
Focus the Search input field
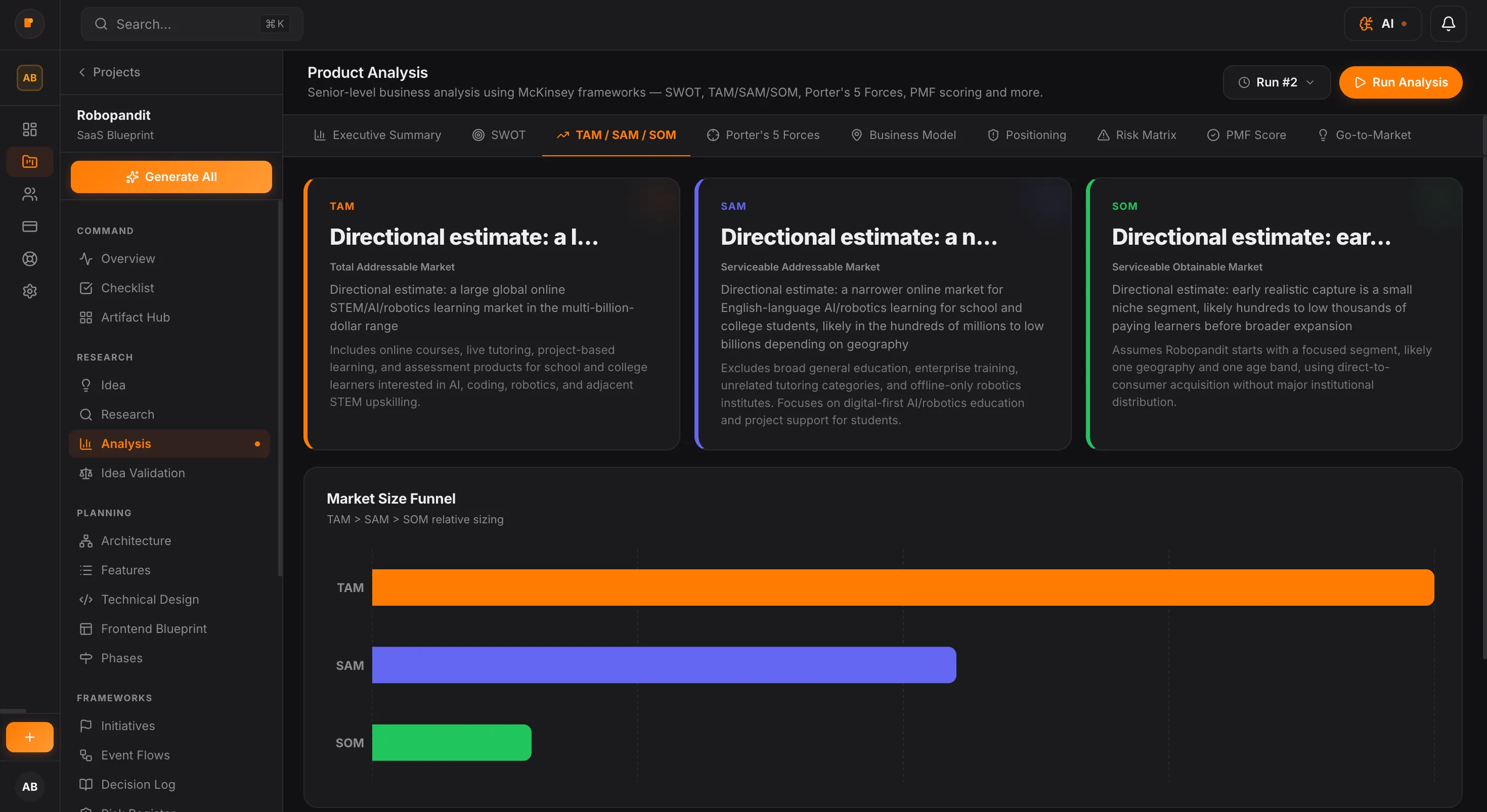coord(192,24)
